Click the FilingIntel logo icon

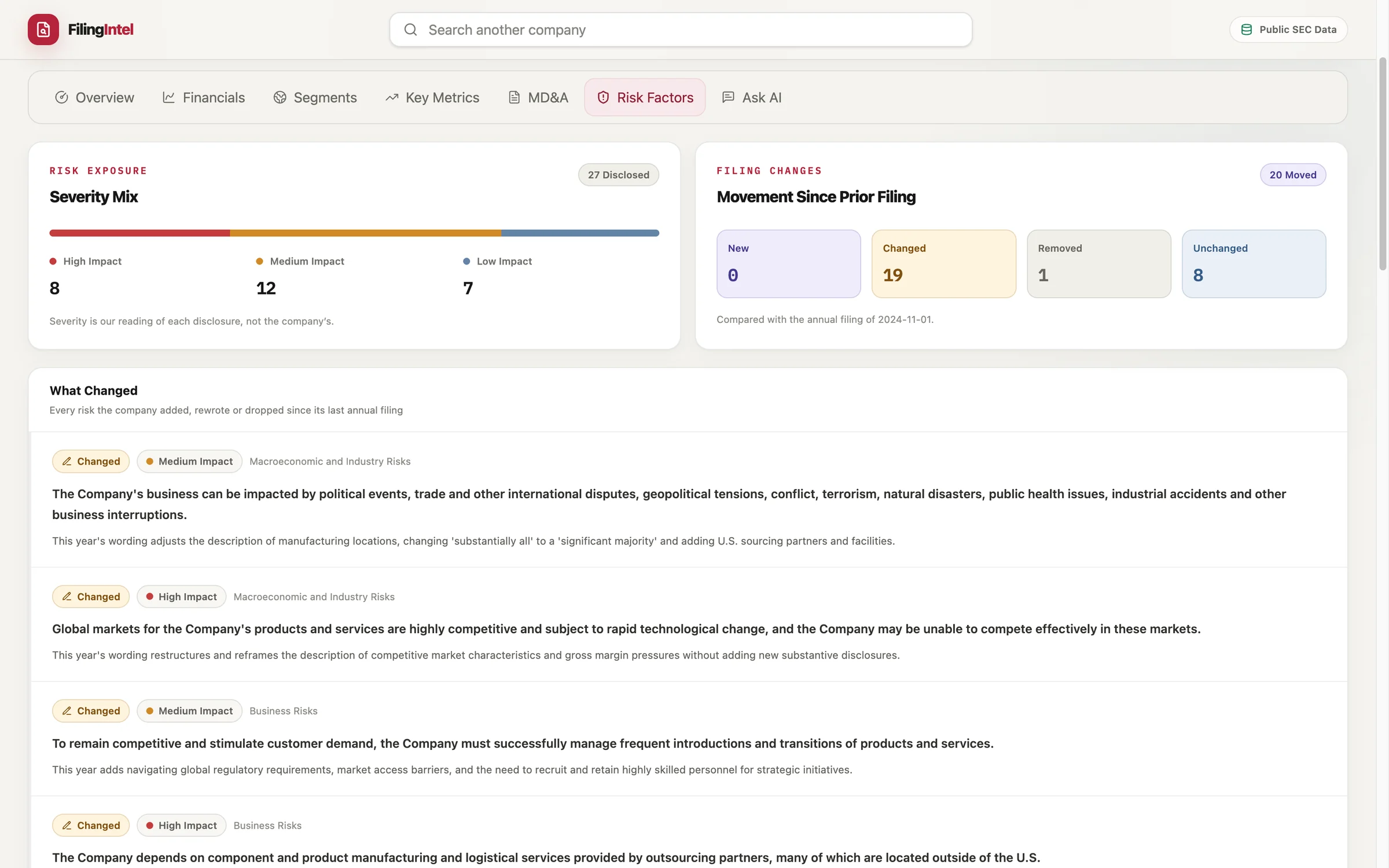point(43,30)
